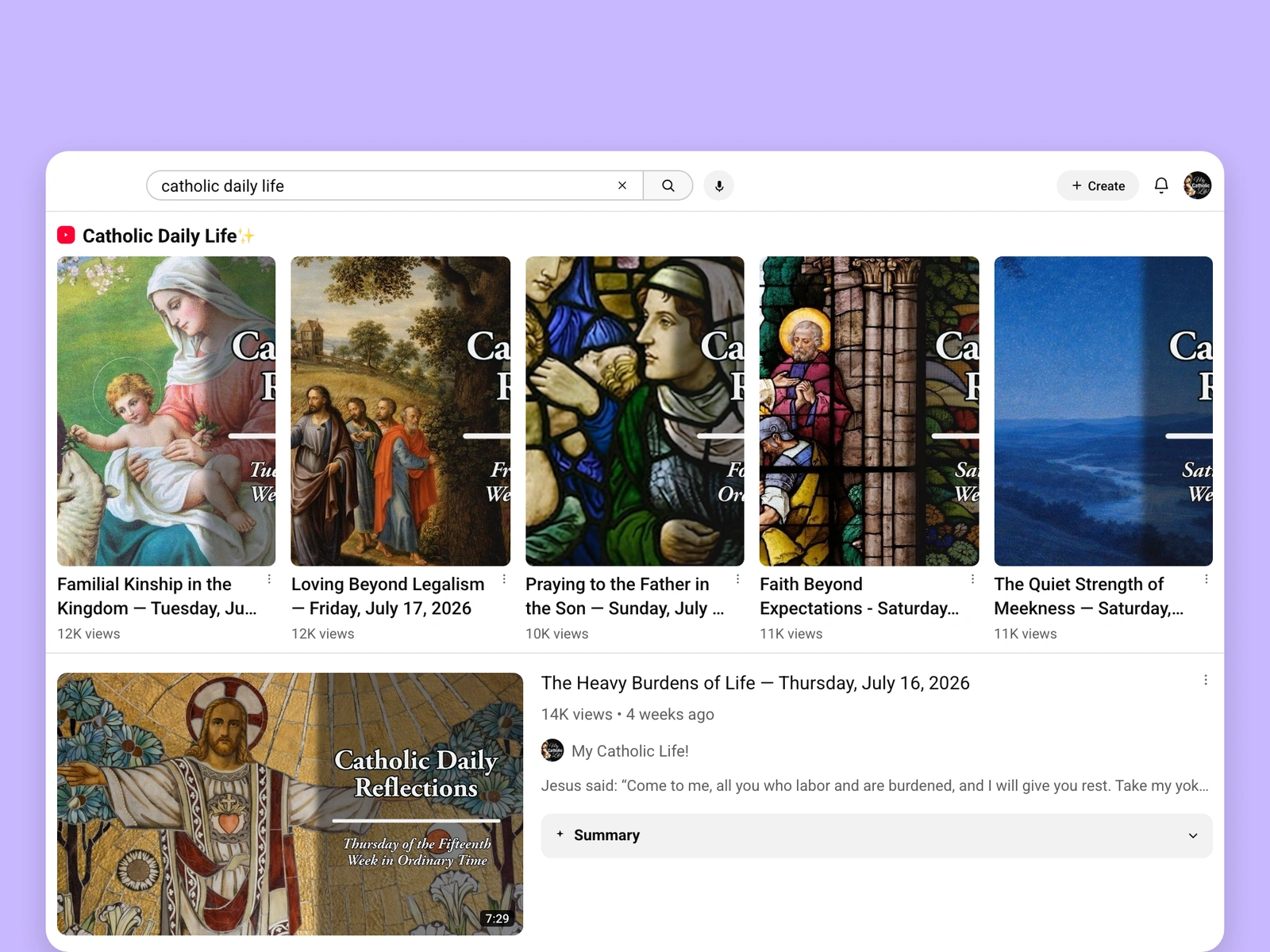Open title 'The Heavy Burdens of Life — Thursday, July 16, 2026'
Screen dimensions: 1270x952
[756, 683]
